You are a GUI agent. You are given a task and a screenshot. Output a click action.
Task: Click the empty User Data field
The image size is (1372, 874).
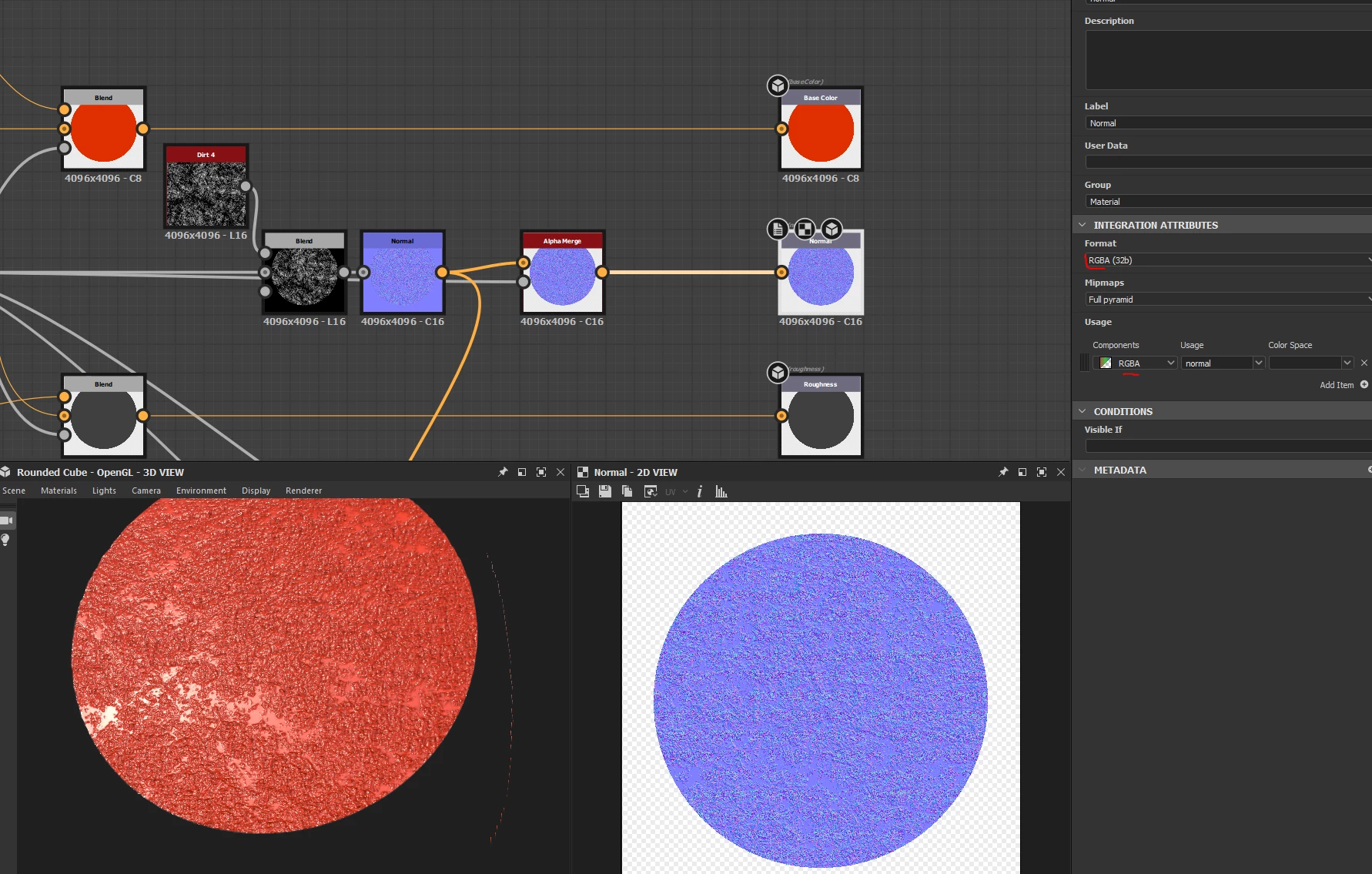click(1228, 162)
